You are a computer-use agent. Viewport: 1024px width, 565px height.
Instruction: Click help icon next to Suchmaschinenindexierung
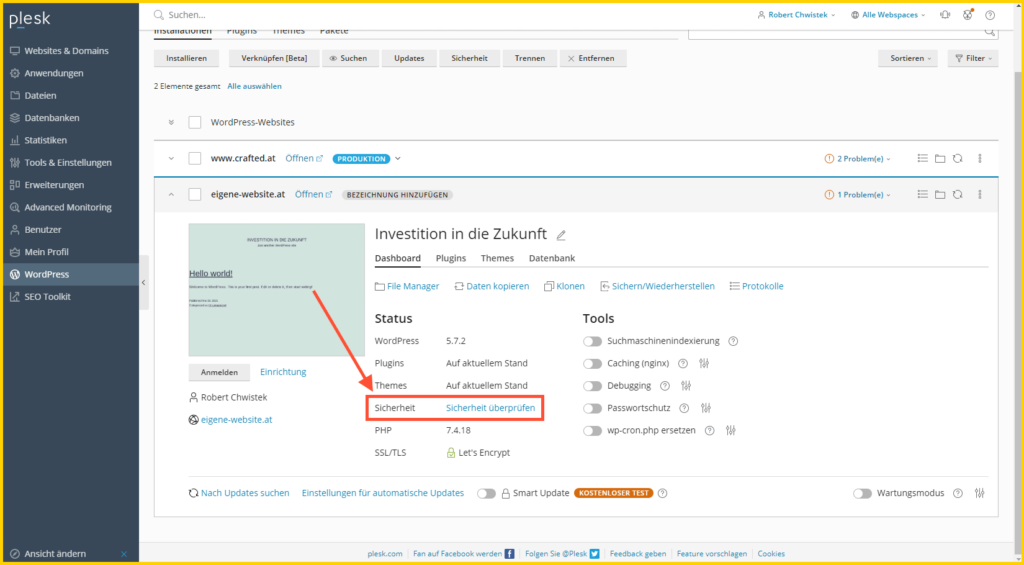[733, 341]
